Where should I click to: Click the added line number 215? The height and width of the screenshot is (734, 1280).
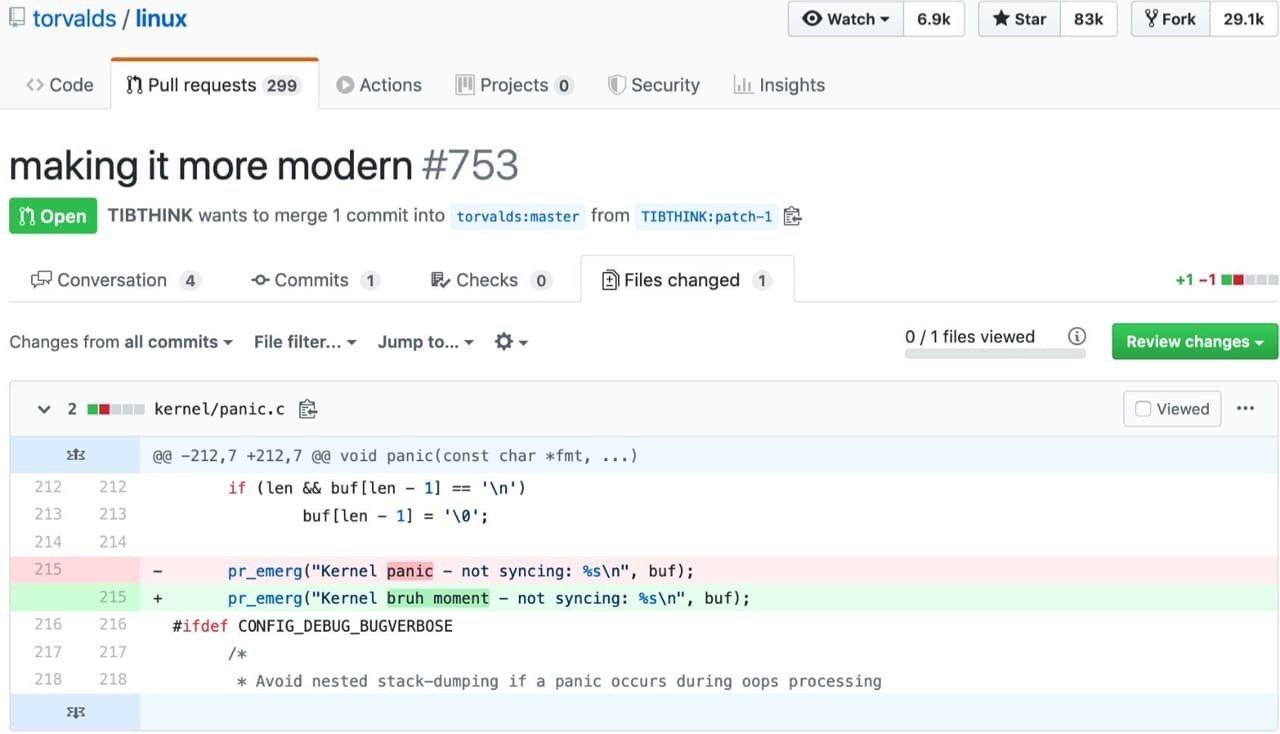112,597
